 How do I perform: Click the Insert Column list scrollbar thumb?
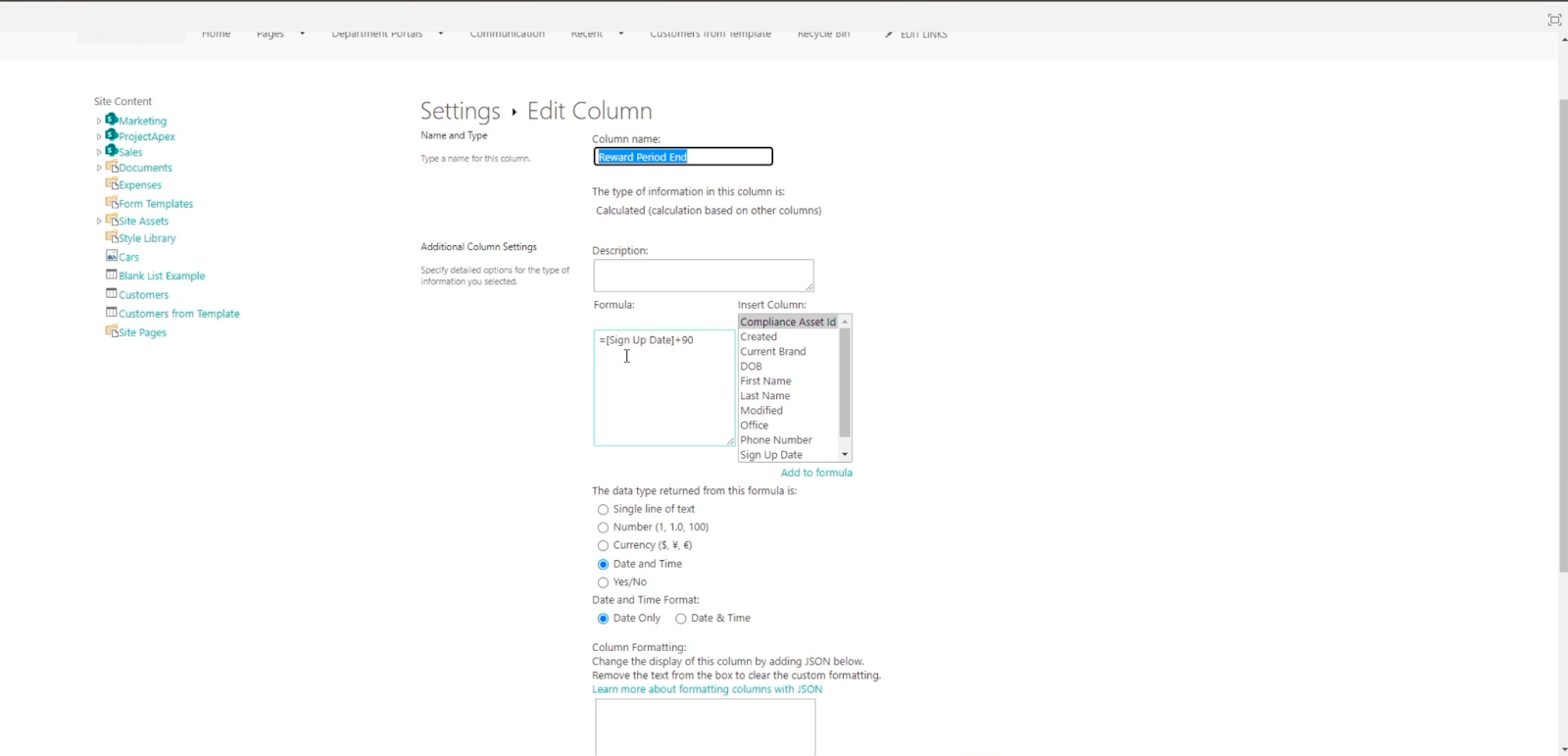pyautogui.click(x=845, y=382)
